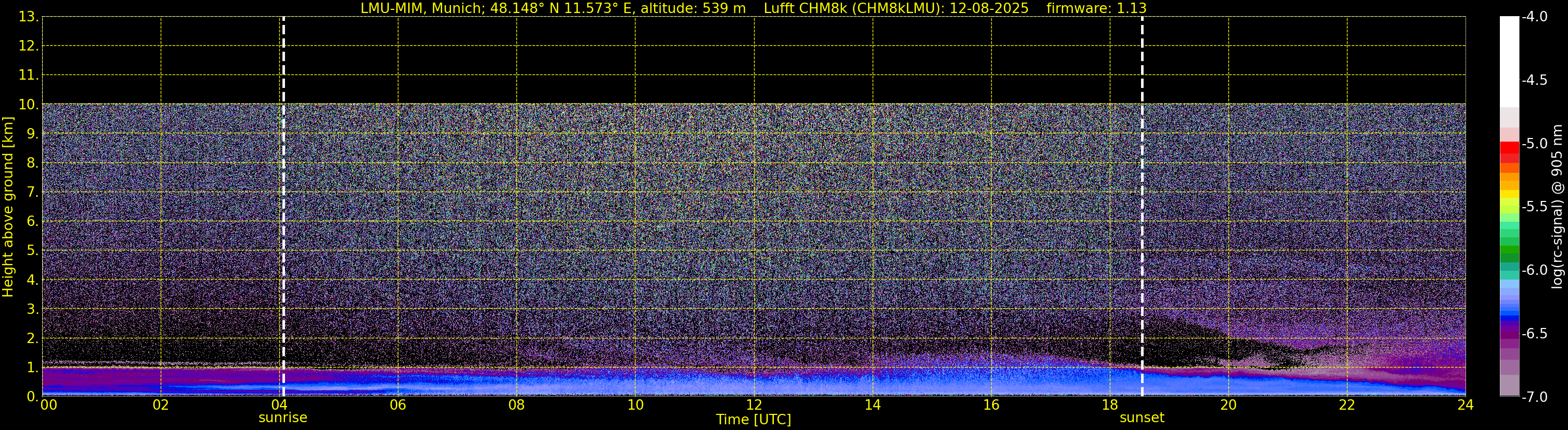Click the '7.' height tick label
1568x430 pixels.
tap(32, 192)
